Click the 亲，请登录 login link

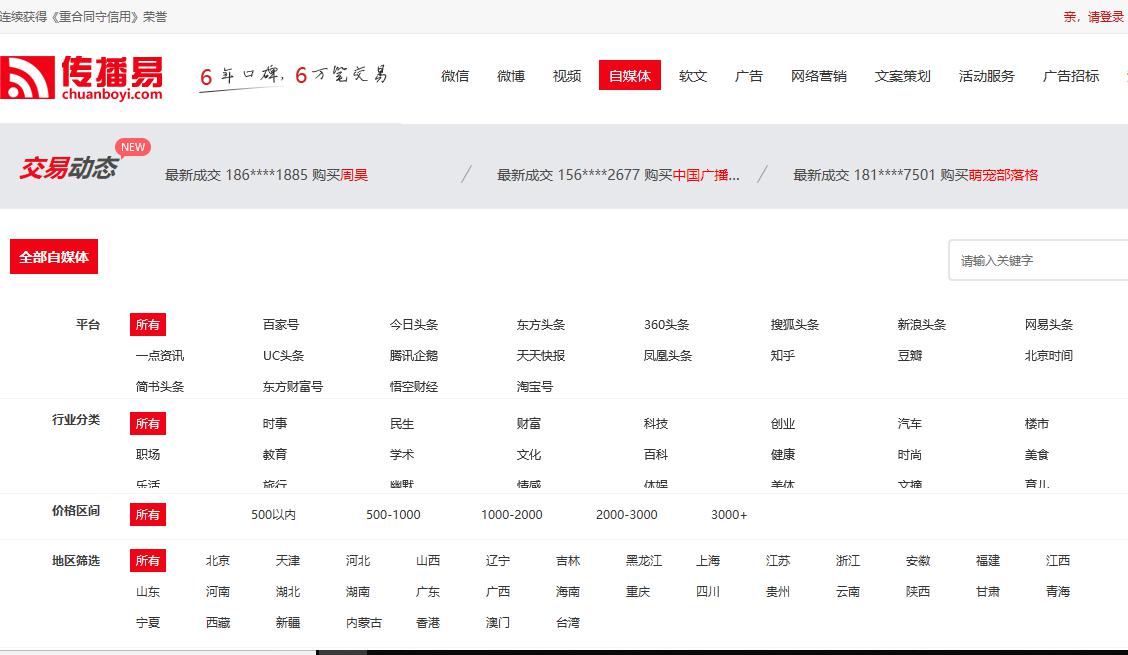pyautogui.click(x=1093, y=17)
